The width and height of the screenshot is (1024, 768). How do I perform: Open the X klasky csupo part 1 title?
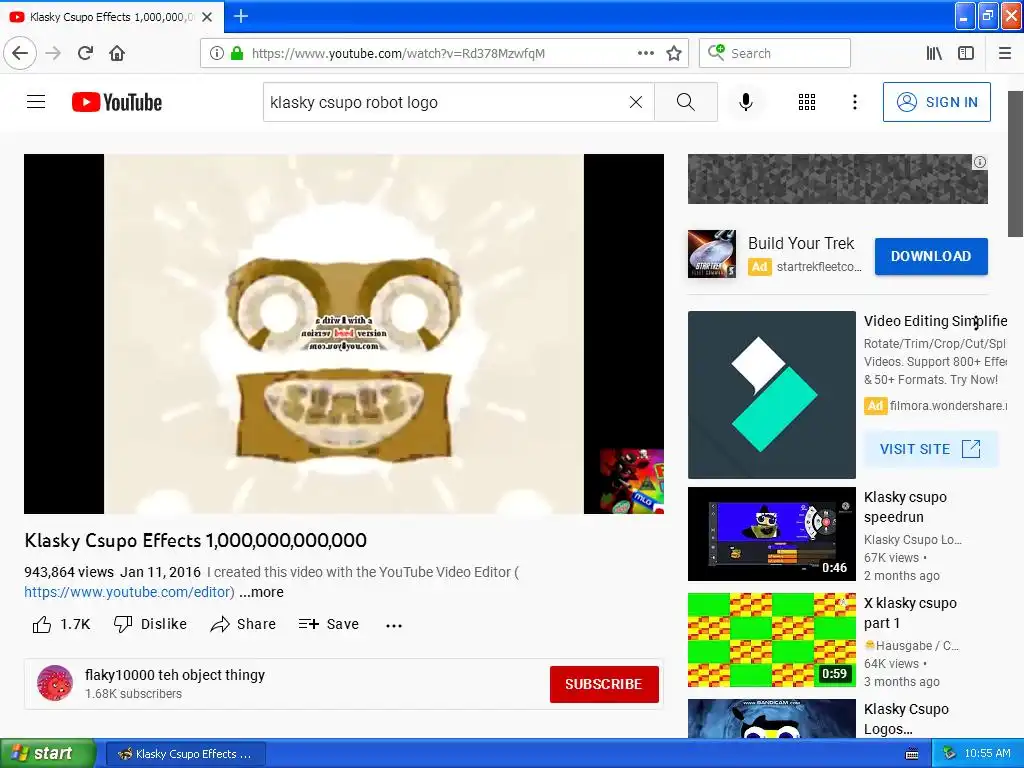click(x=910, y=613)
